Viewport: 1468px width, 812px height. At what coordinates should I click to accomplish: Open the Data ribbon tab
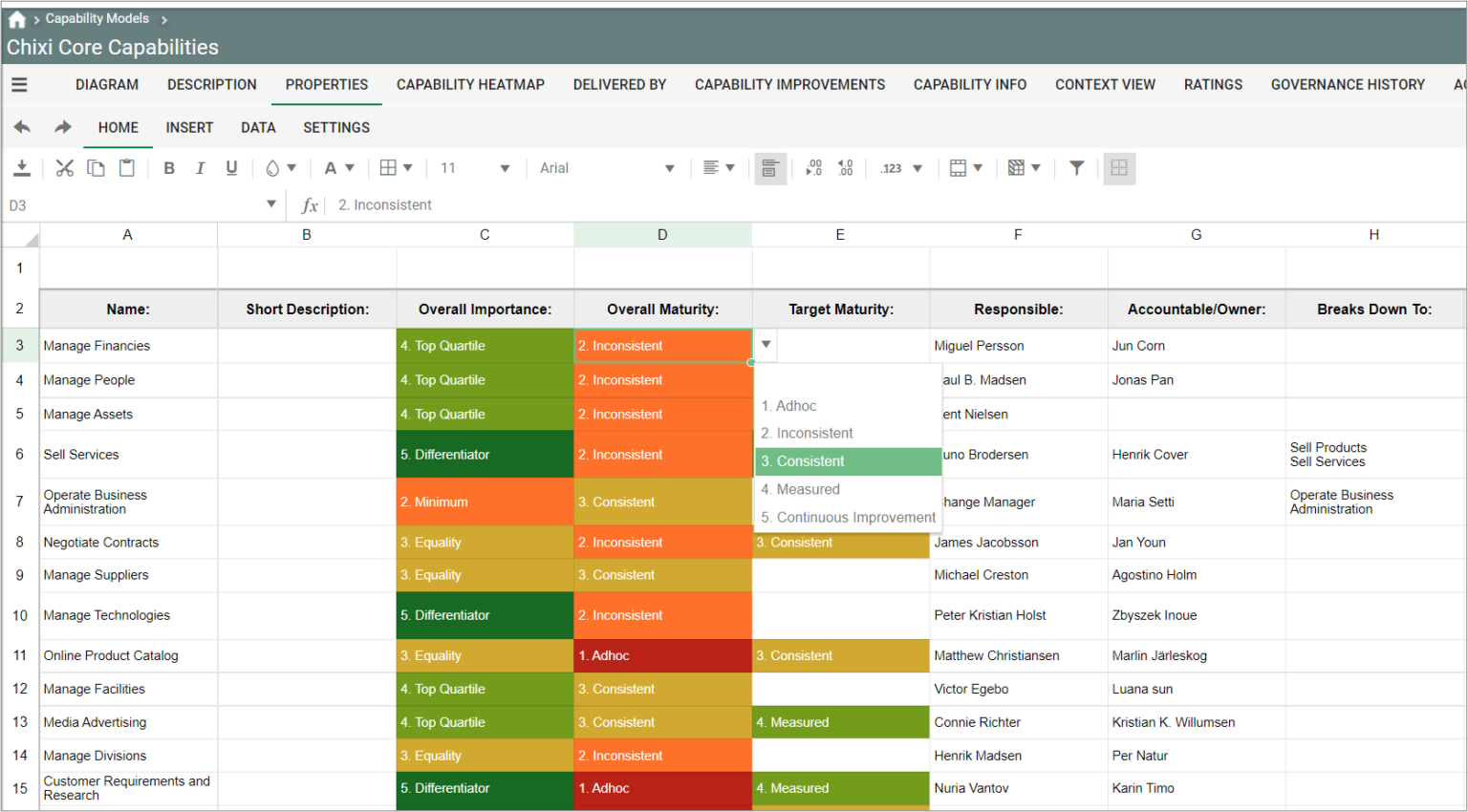click(258, 127)
